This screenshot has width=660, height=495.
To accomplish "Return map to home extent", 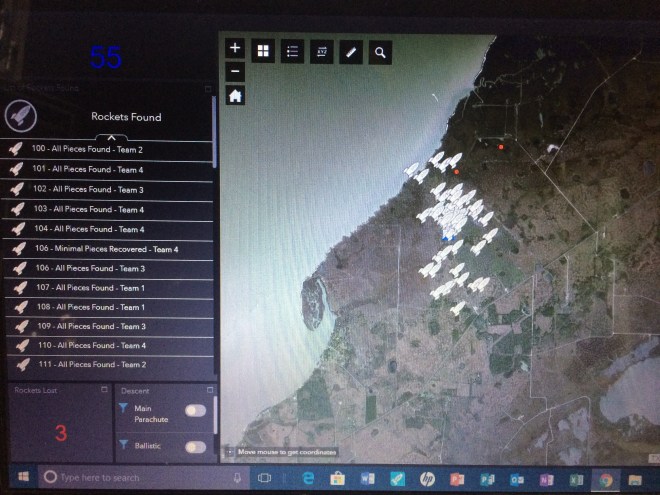I will pyautogui.click(x=234, y=96).
